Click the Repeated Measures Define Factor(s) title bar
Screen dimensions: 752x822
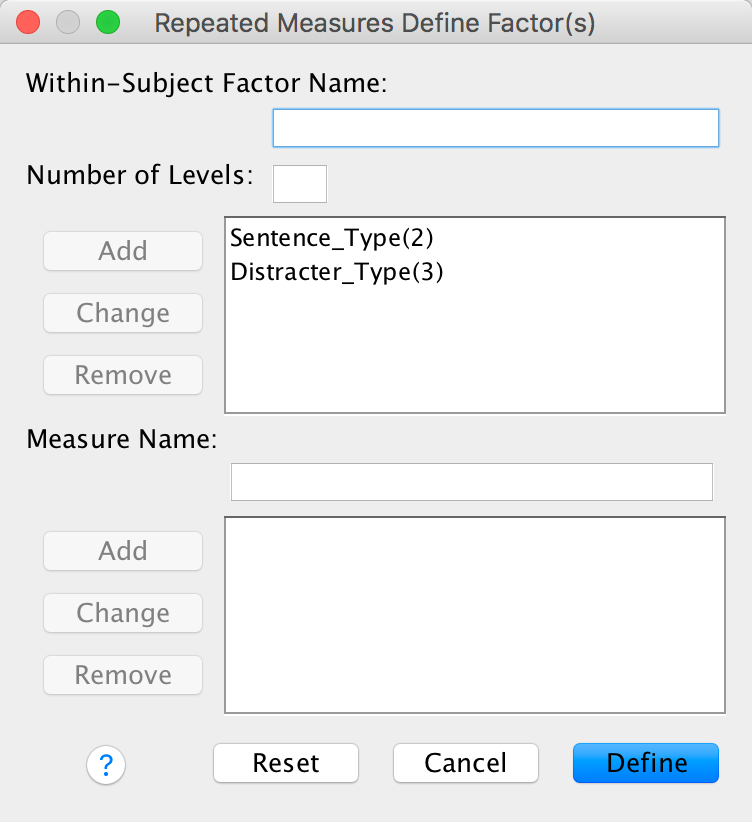(375, 22)
